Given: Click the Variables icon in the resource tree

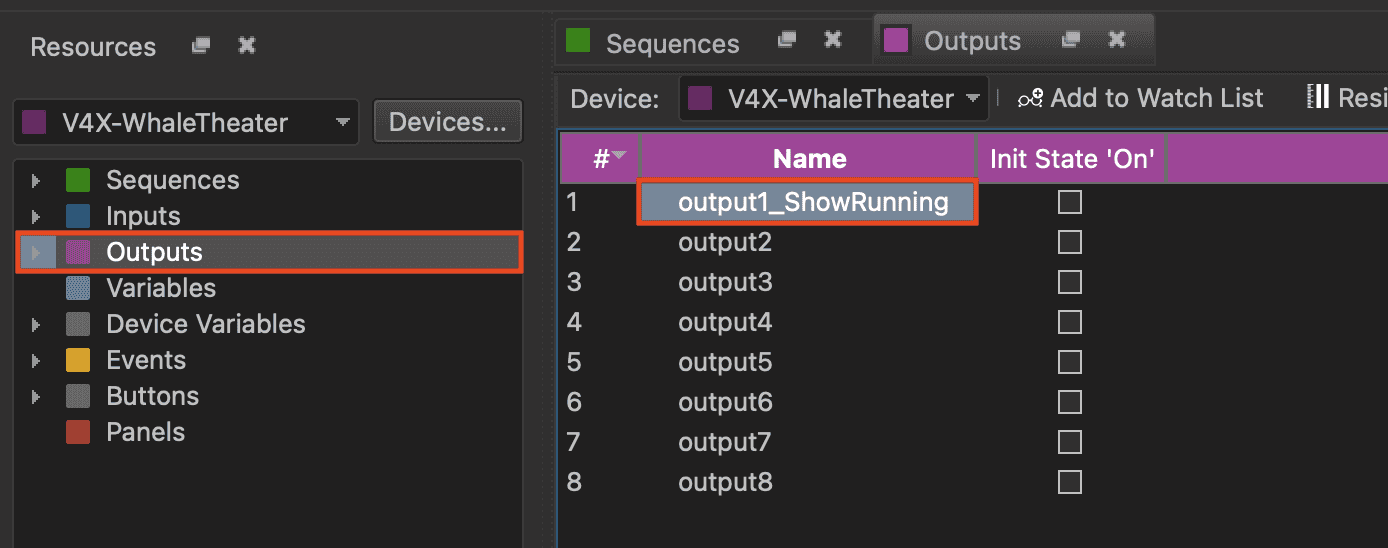Looking at the screenshot, I should (x=78, y=288).
